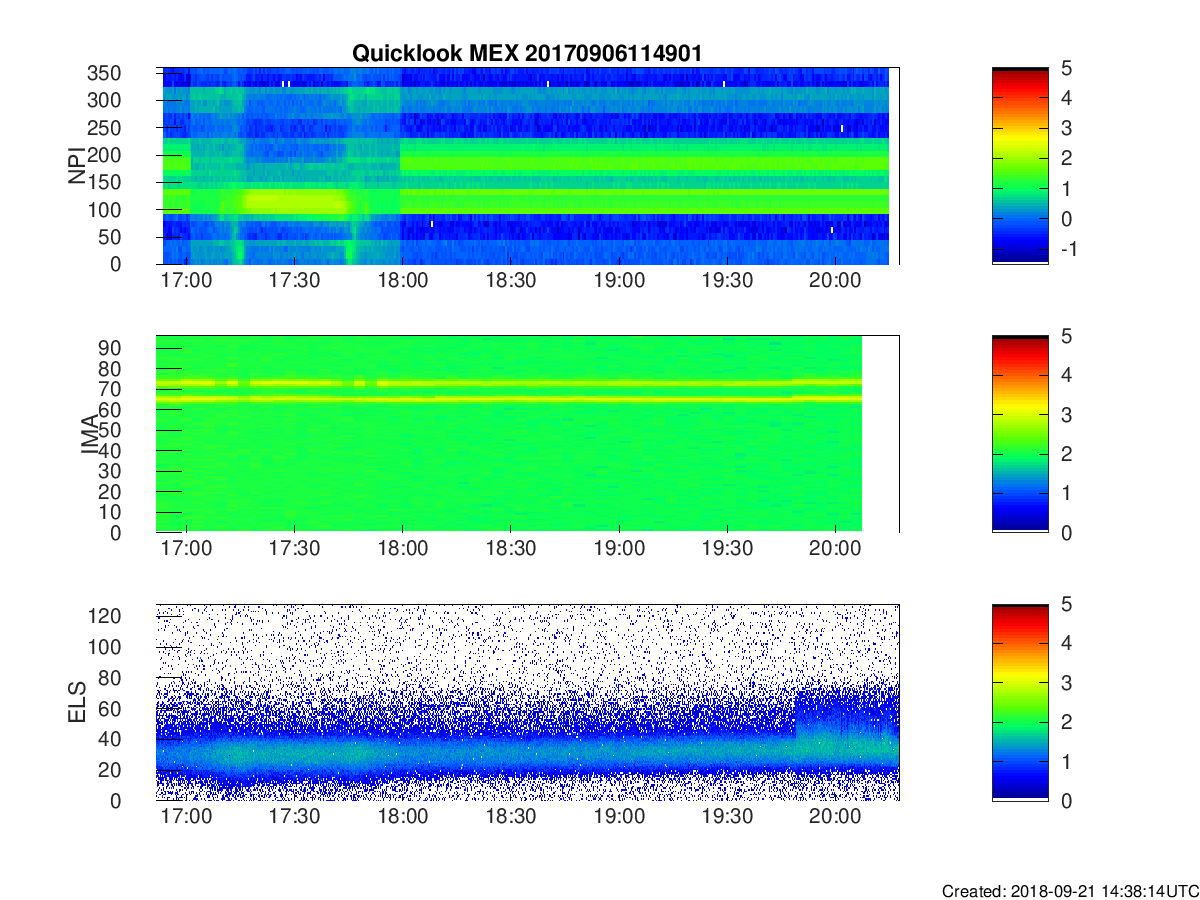
Task: Click the 19:00 label under IMA plot
Action: [x=619, y=549]
